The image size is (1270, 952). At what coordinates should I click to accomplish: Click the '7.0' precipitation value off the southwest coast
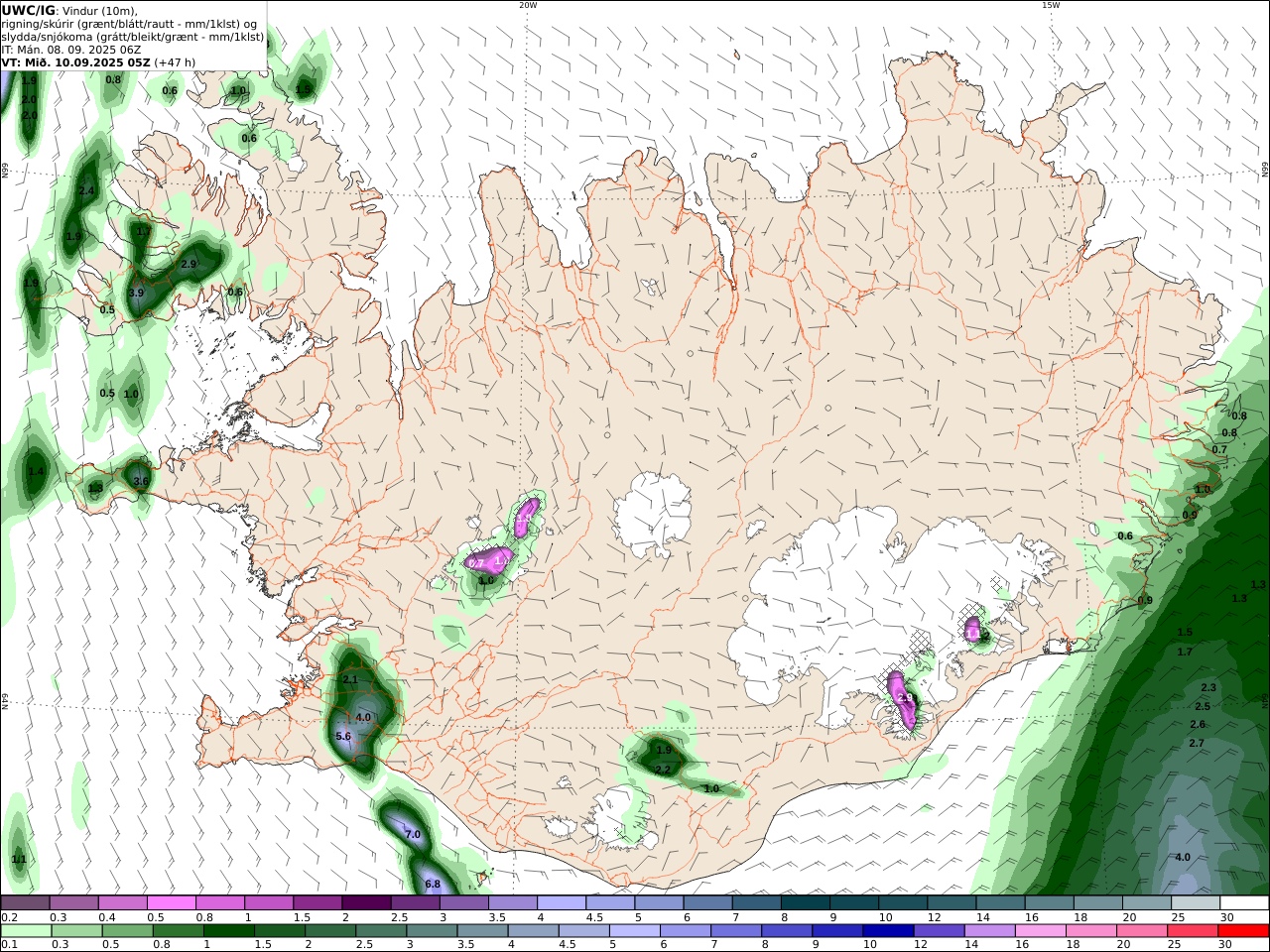(413, 835)
